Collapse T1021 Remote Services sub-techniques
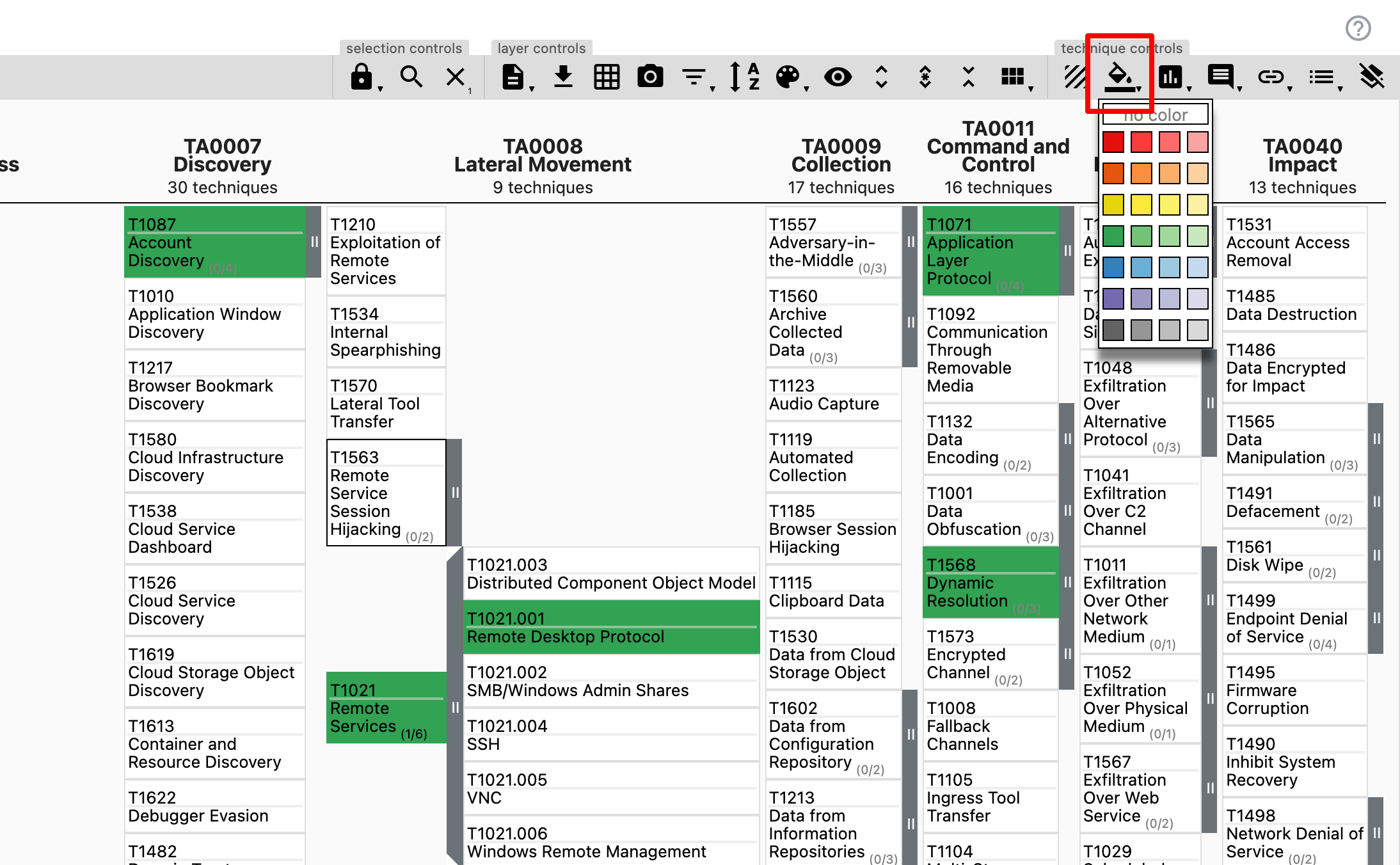1400x865 pixels. 455,707
